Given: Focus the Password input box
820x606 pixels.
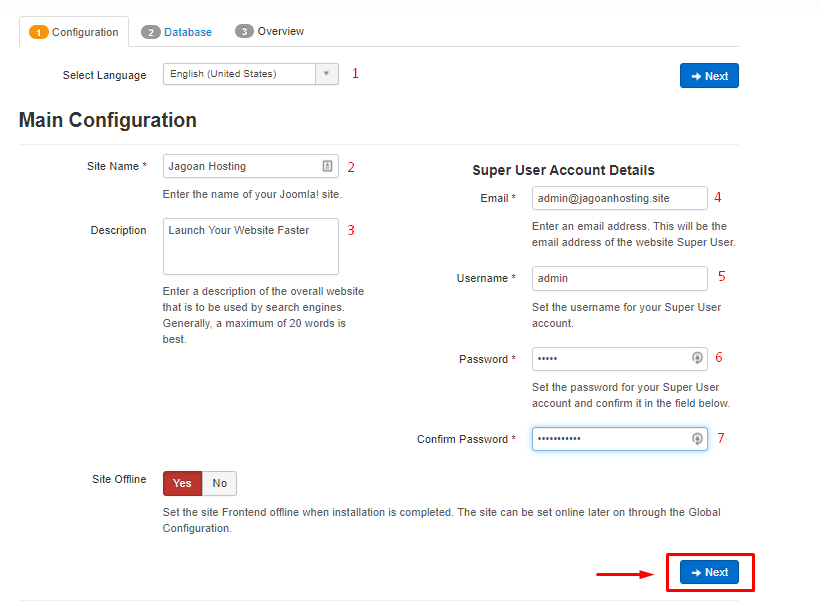Looking at the screenshot, I should click(x=610, y=359).
